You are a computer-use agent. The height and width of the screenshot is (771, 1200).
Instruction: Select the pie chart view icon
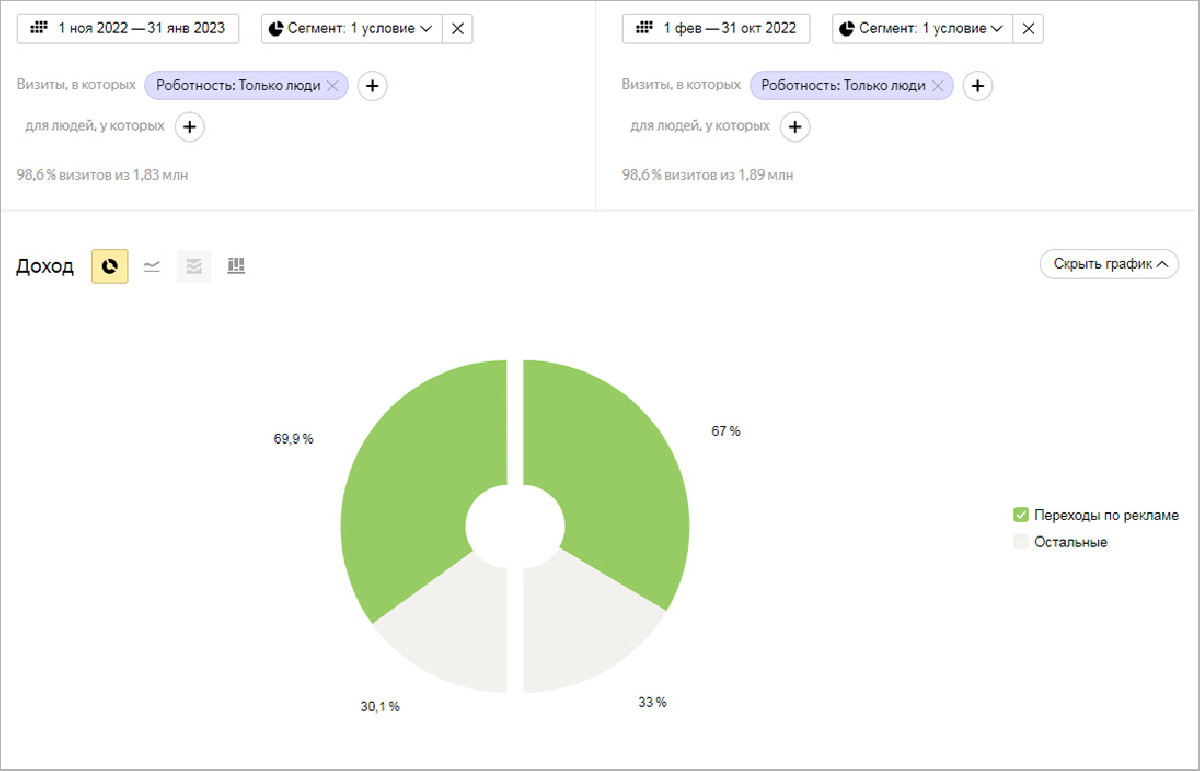110,266
